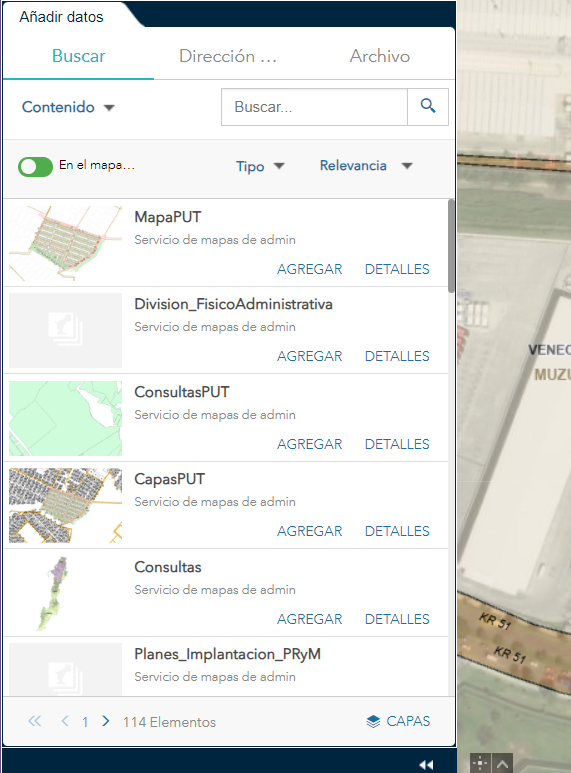Expand the bottom map up-arrow icon
The width and height of the screenshot is (571, 773).
click(502, 763)
